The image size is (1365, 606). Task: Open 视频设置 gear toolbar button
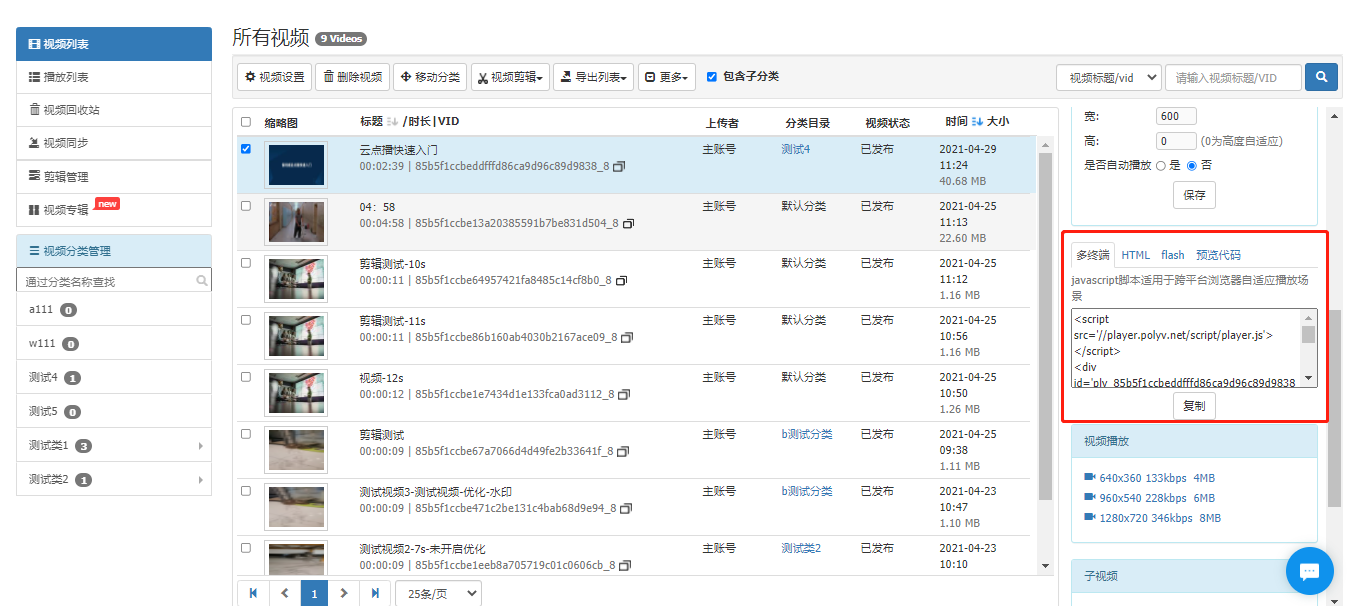click(x=274, y=77)
